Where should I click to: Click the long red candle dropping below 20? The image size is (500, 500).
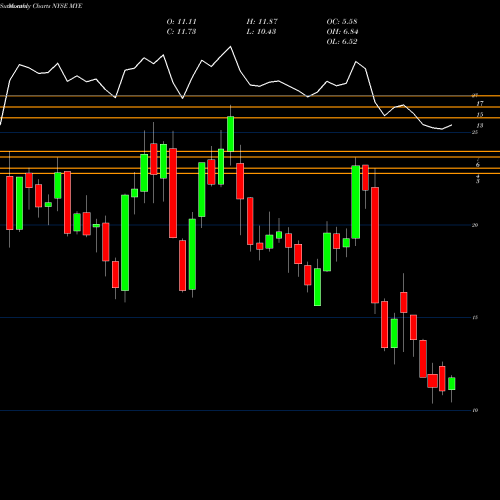[x=375, y=245]
